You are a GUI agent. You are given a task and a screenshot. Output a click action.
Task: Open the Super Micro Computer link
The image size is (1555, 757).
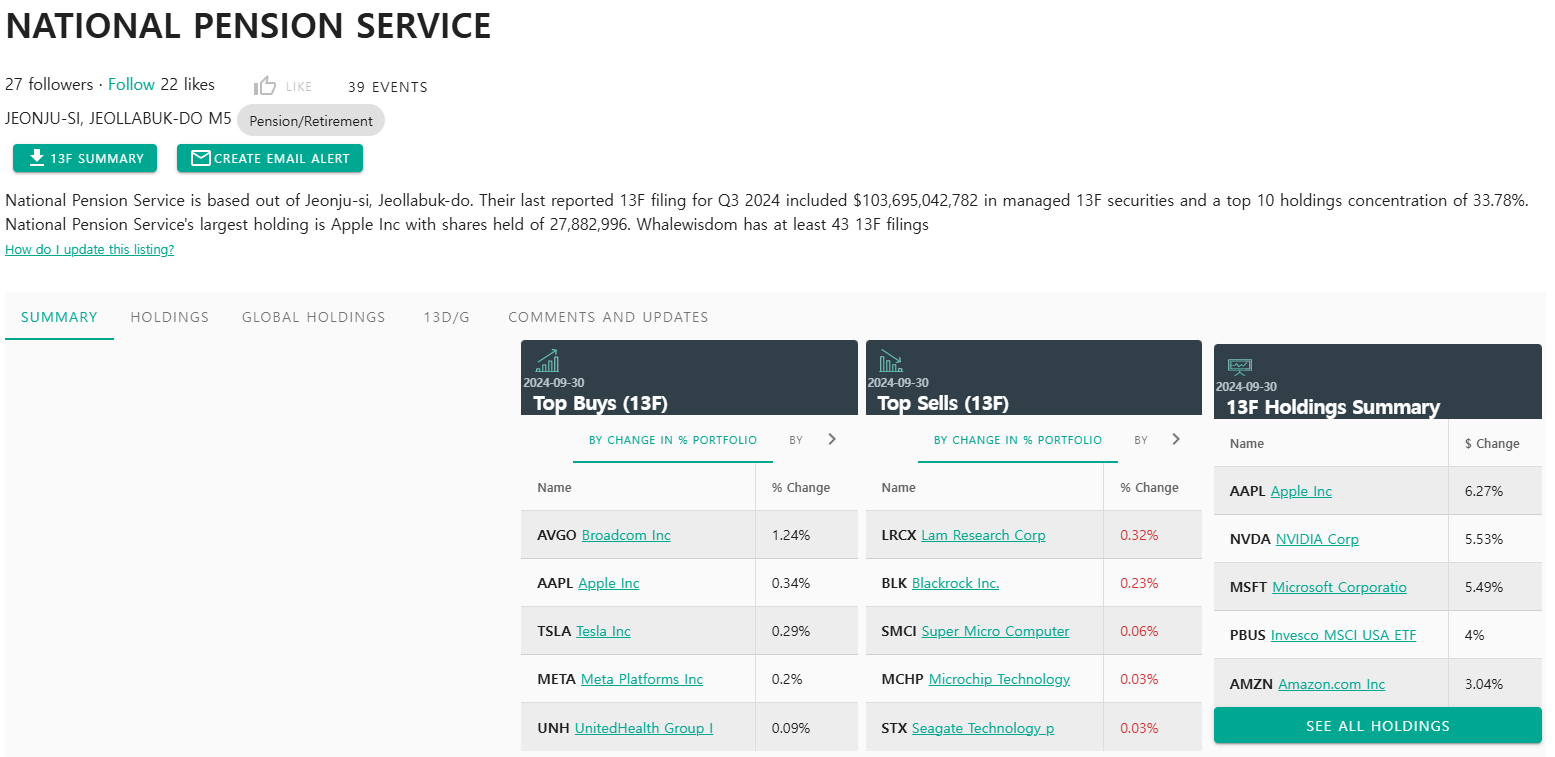coord(996,631)
